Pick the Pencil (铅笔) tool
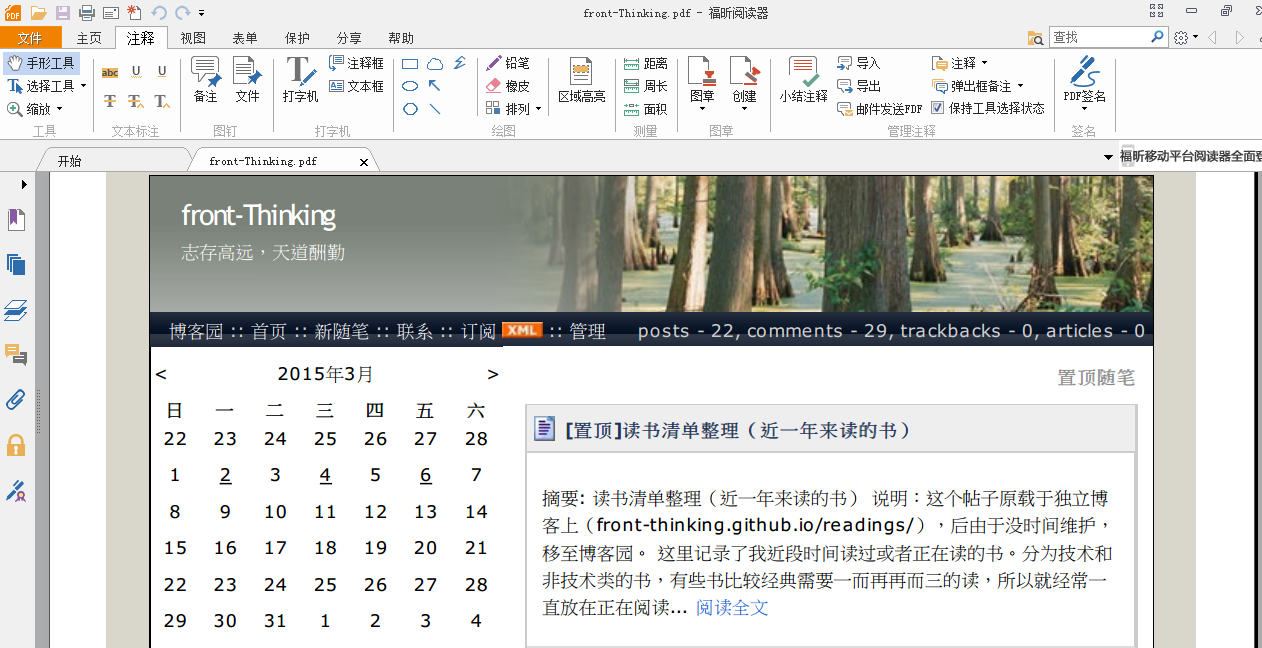 click(x=508, y=63)
